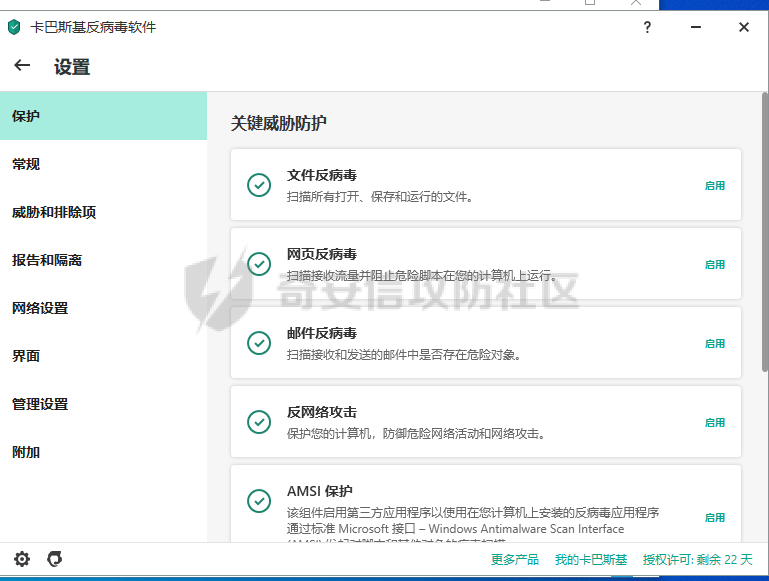Click the 网页反病毒 green checkmark icon
The height and width of the screenshot is (581, 769).
tap(259, 264)
